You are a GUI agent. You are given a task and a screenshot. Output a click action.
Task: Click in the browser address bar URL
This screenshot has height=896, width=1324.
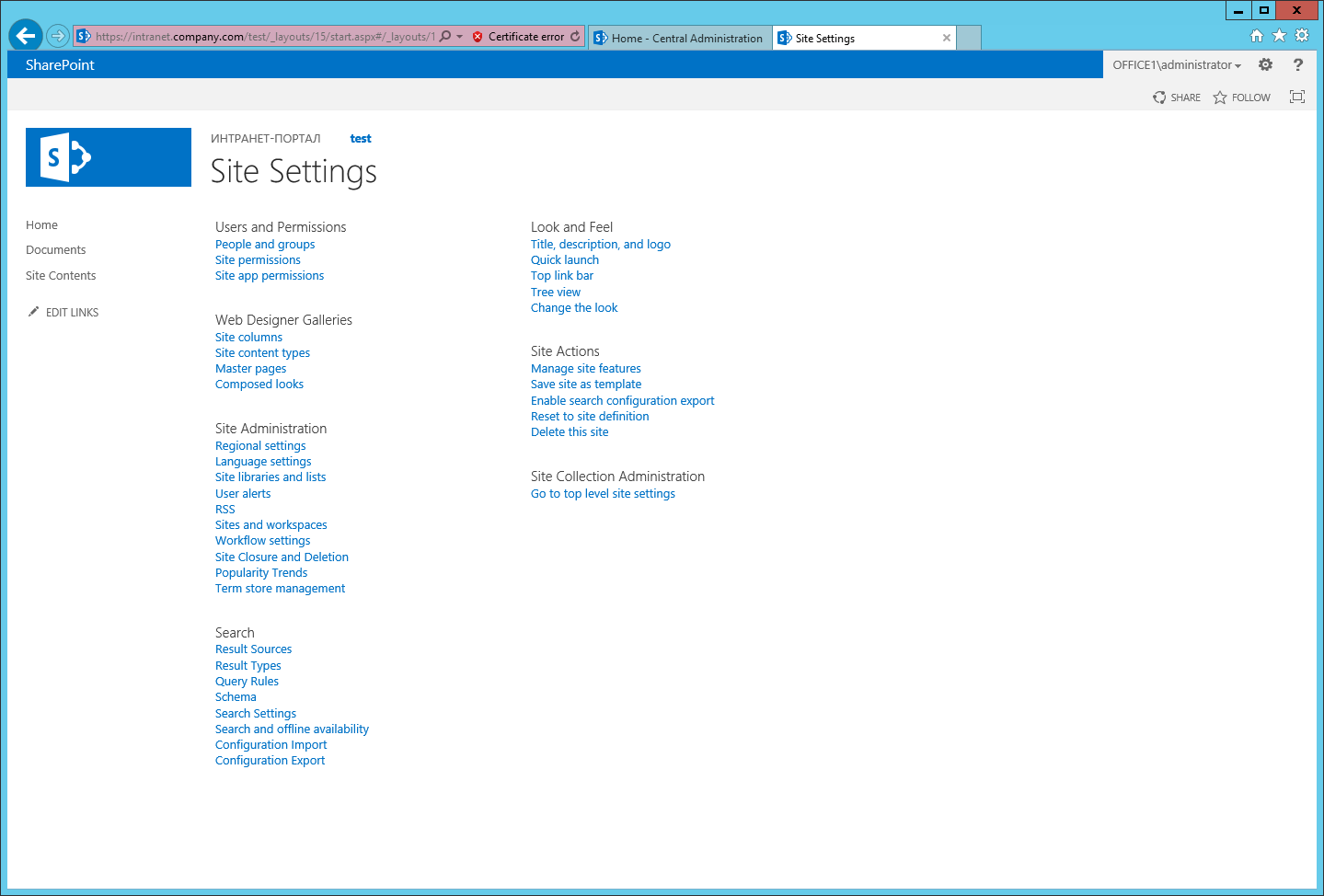point(265,37)
